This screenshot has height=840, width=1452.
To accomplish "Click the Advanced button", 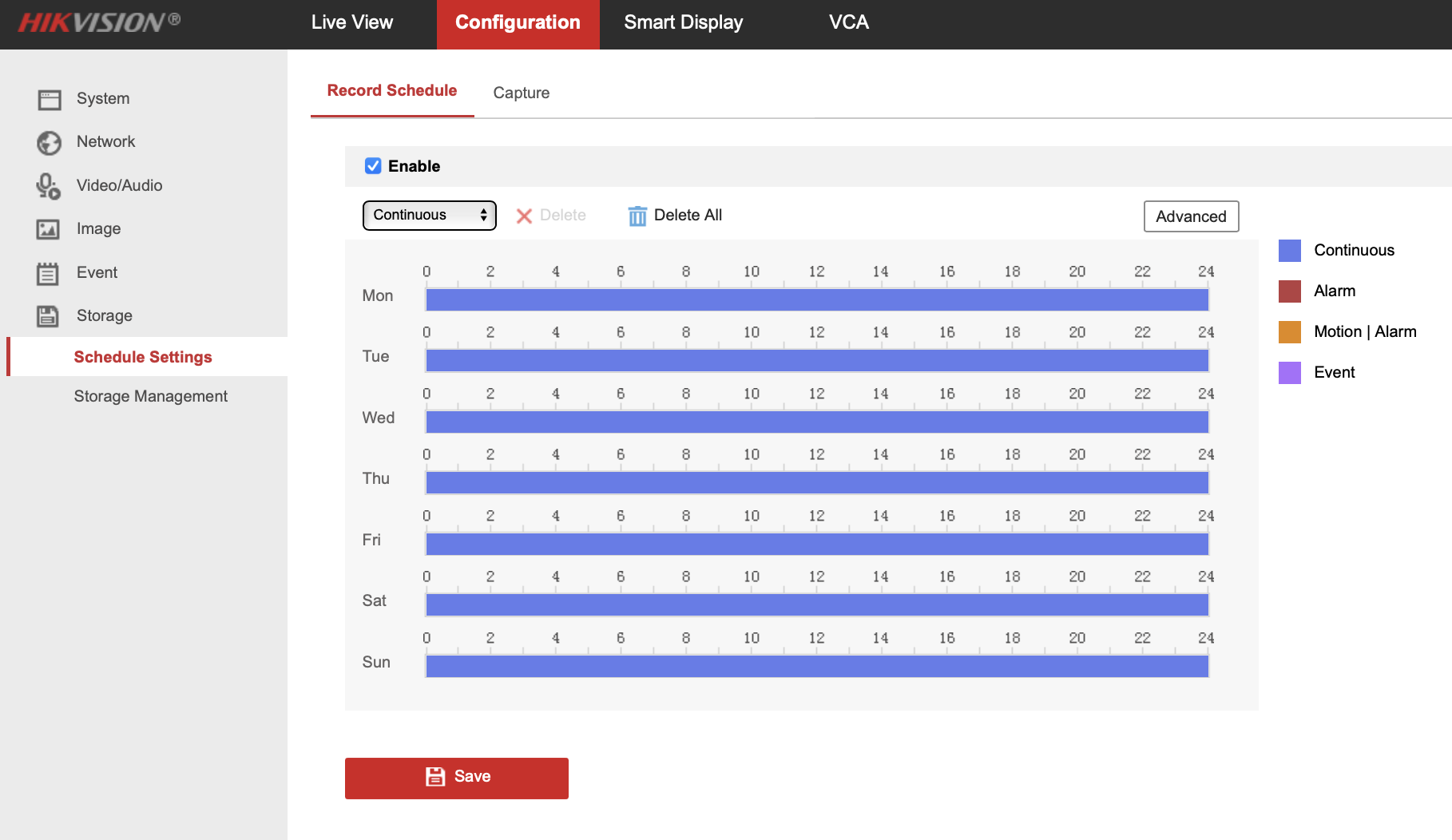I will (x=1191, y=216).
